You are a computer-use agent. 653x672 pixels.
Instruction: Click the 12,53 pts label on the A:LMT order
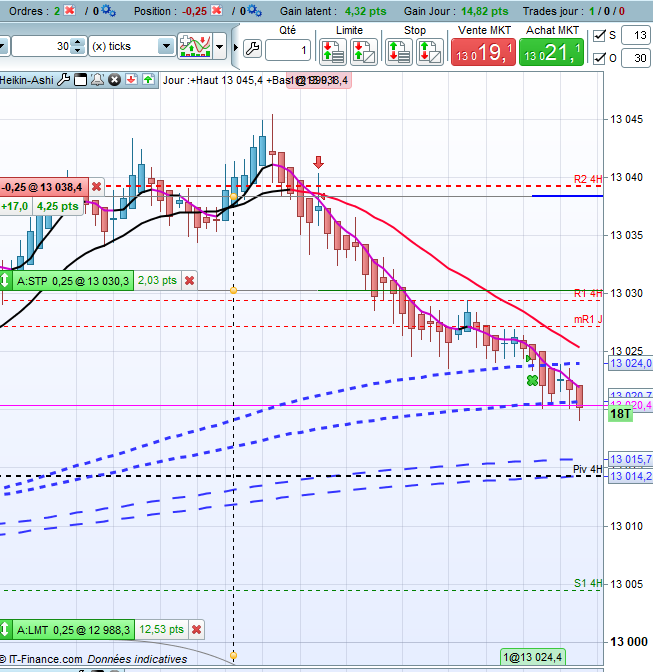[161, 630]
